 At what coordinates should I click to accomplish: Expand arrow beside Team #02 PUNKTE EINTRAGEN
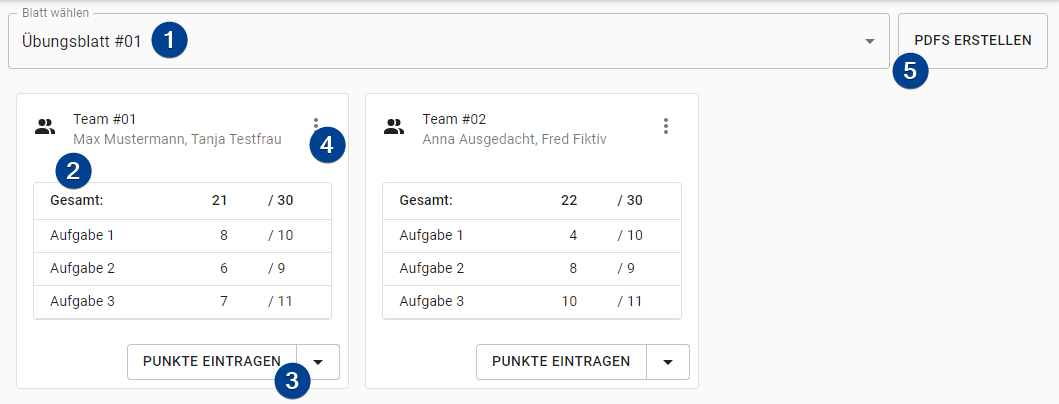point(668,361)
